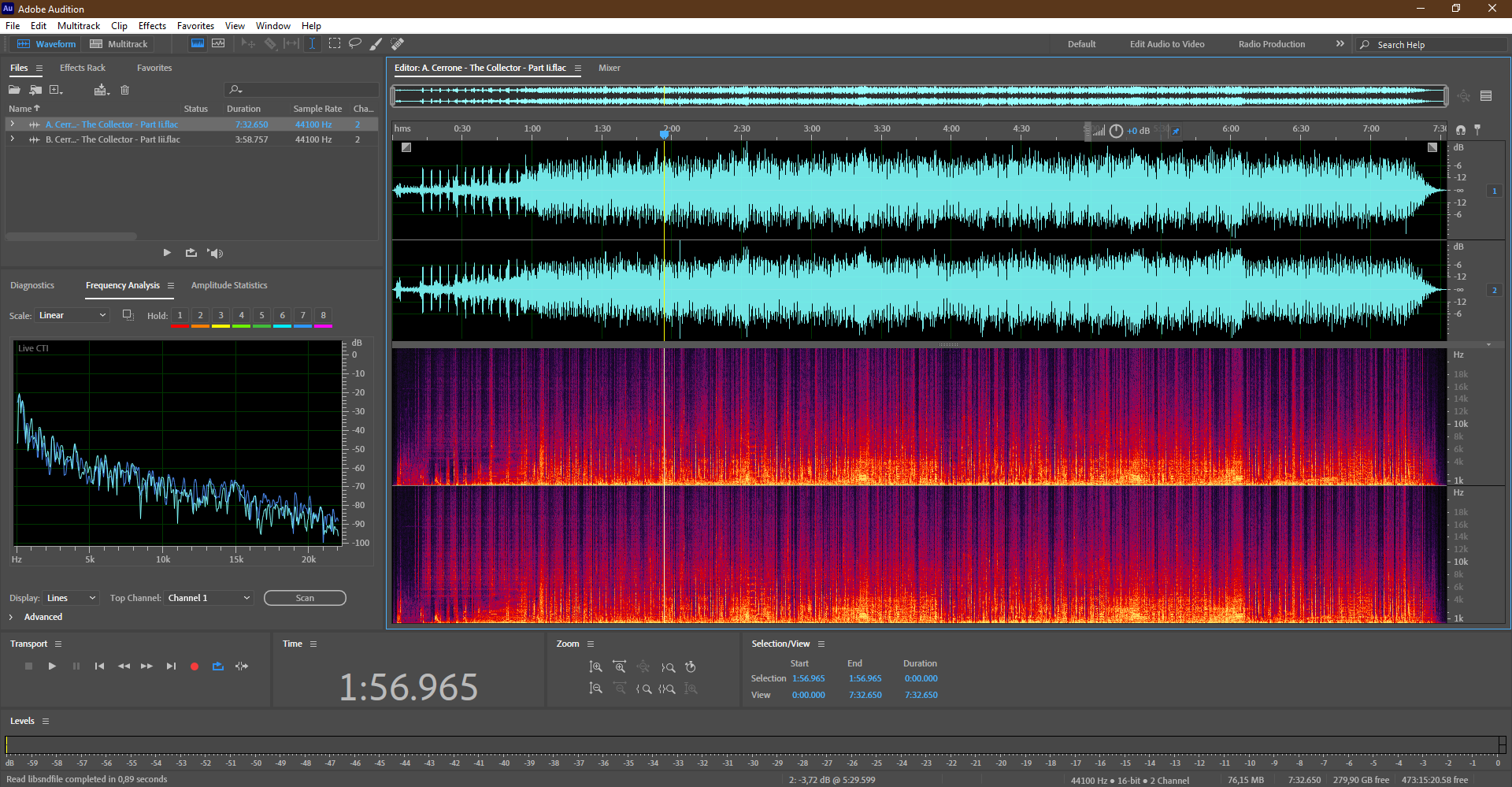
Task: Click the Files panel search field
Action: [302, 90]
